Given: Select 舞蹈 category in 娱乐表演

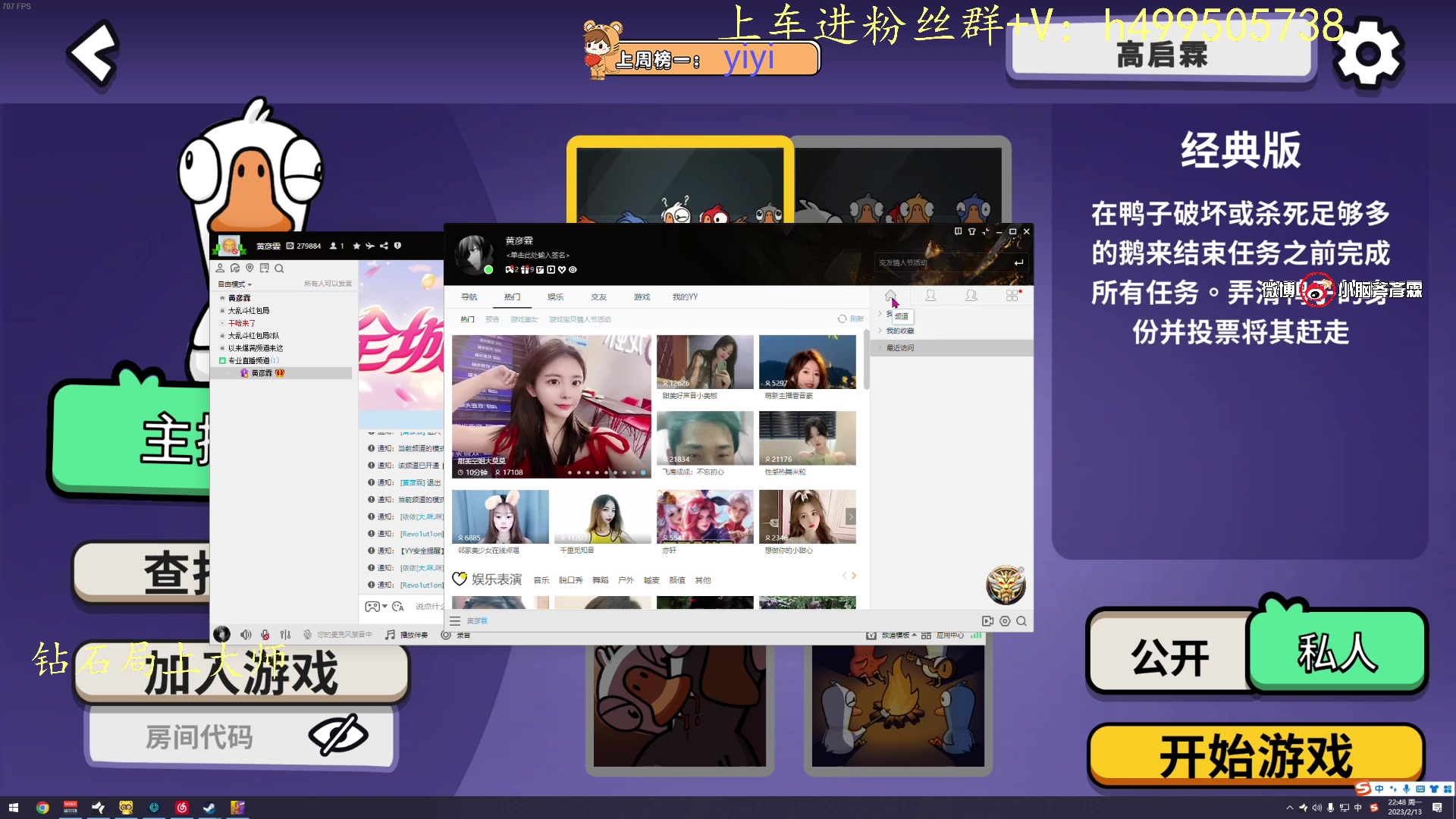Looking at the screenshot, I should click(x=601, y=580).
